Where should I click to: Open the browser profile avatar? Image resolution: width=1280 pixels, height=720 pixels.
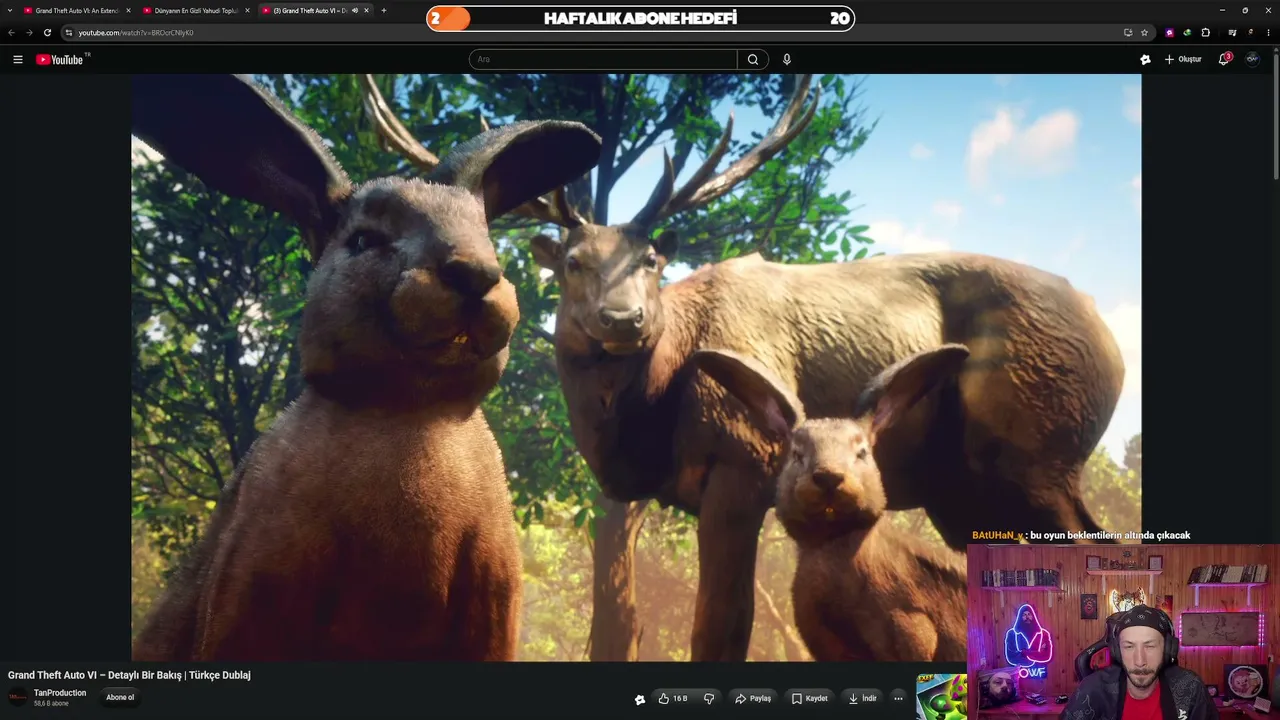(1250, 32)
